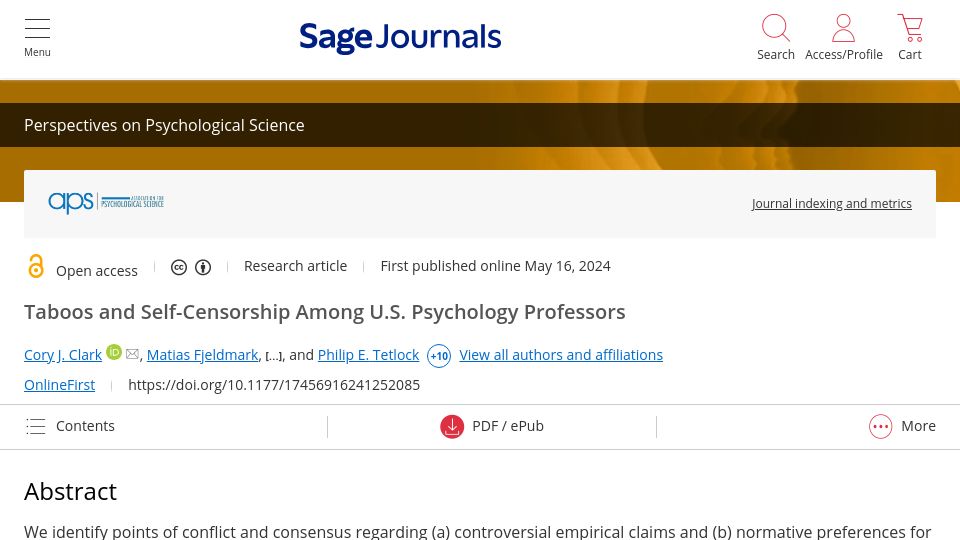Click the Abstract heading
Image resolution: width=960 pixels, height=540 pixels.
coord(70,492)
